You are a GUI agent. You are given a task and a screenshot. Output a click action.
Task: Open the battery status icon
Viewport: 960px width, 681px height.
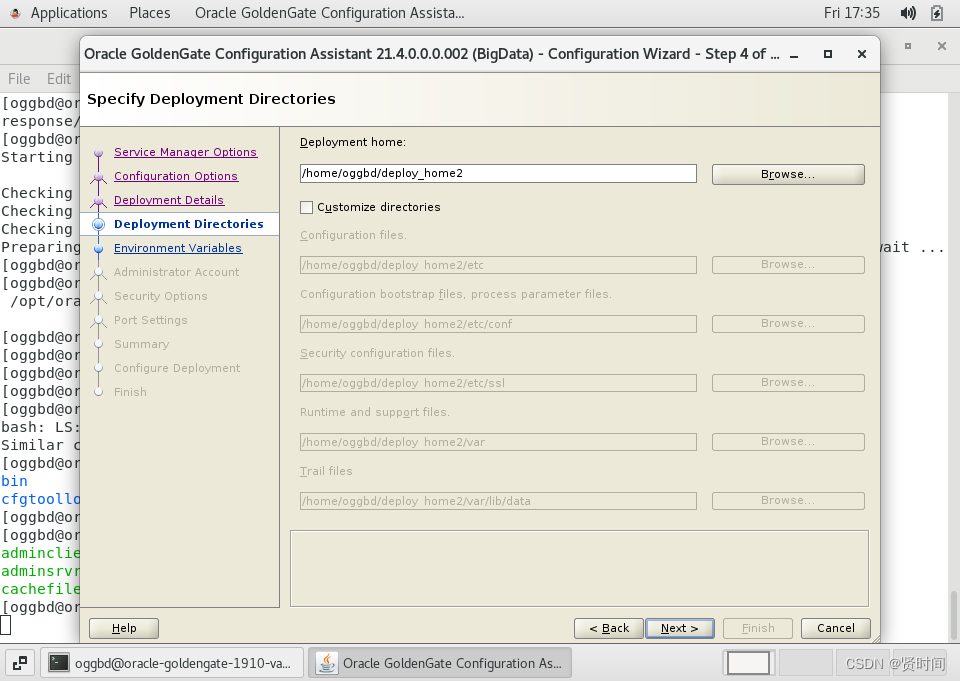[x=937, y=13]
